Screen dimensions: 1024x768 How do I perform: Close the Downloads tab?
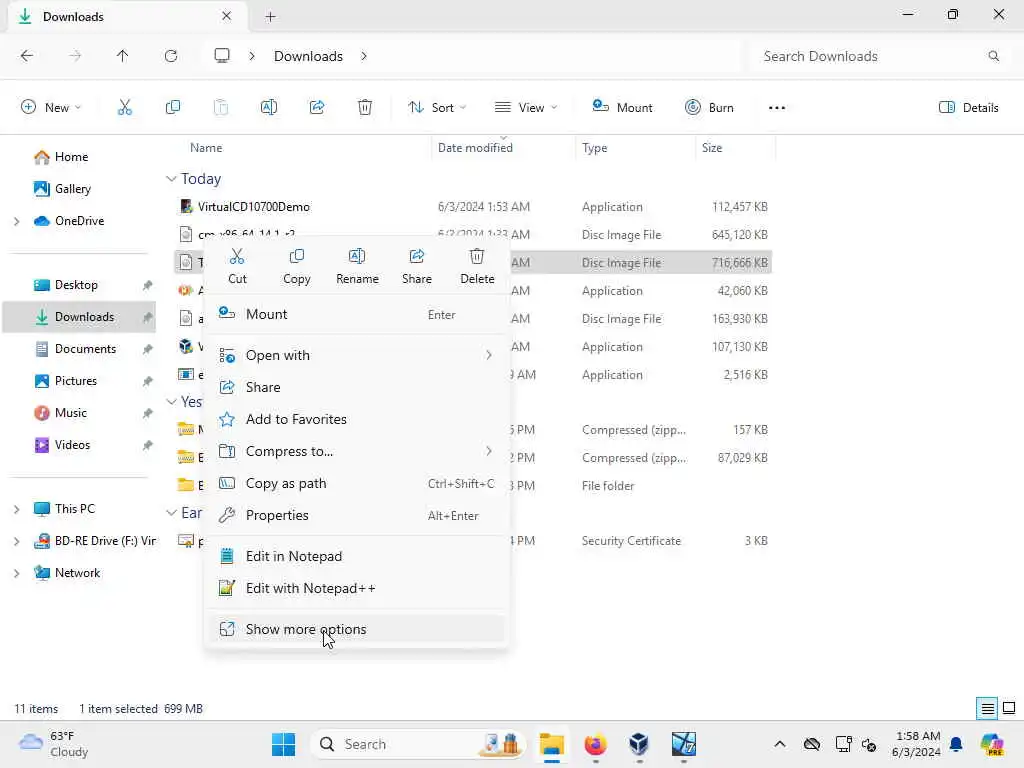pos(227,16)
